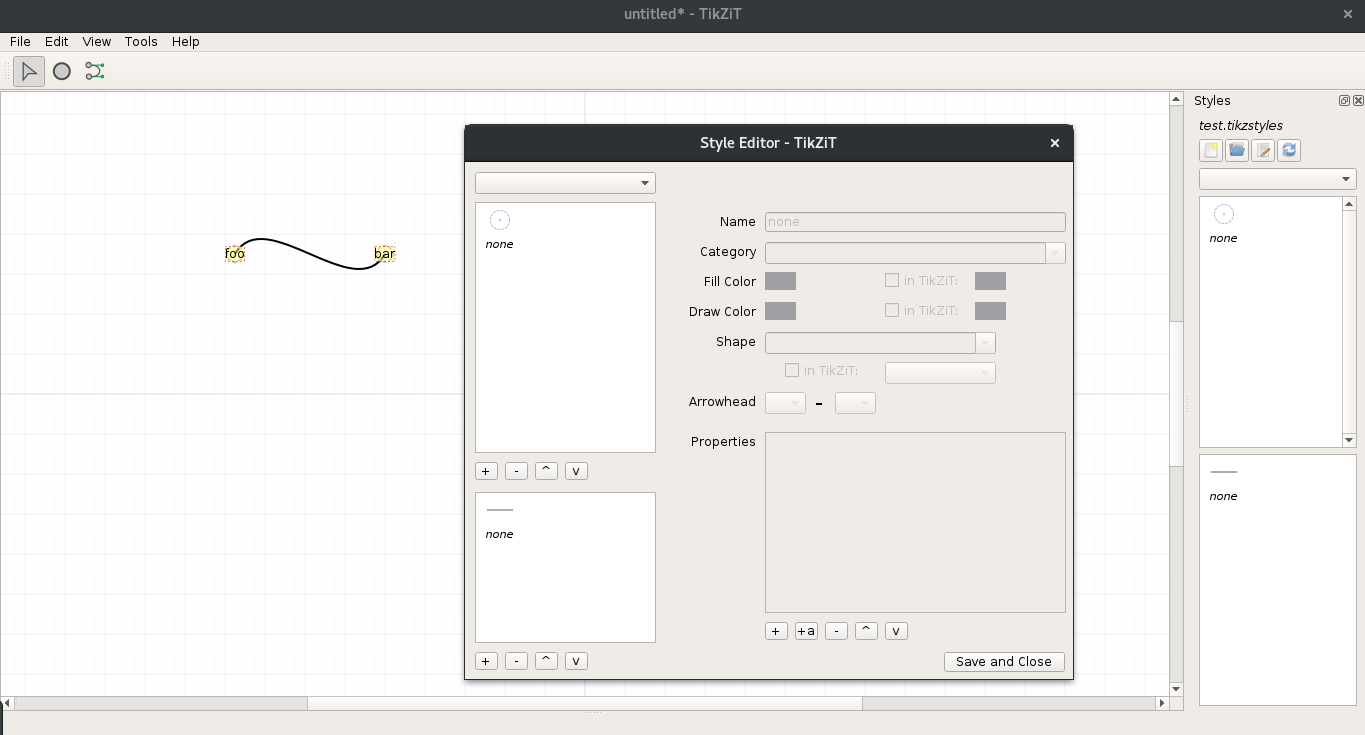Toggle Shape 'in TikZiT' checkbox

click(x=792, y=371)
